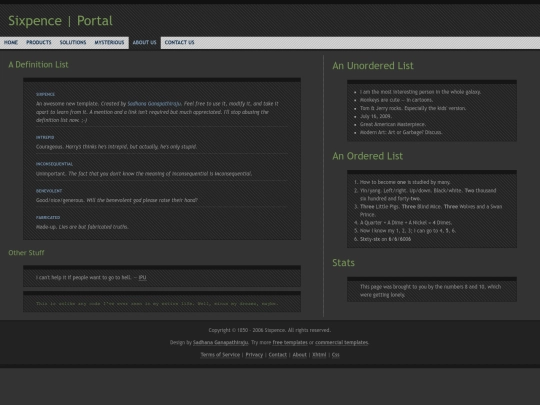The image size is (540, 405).
Task: Click the 'Benevolent' definition term
Action: point(49,191)
